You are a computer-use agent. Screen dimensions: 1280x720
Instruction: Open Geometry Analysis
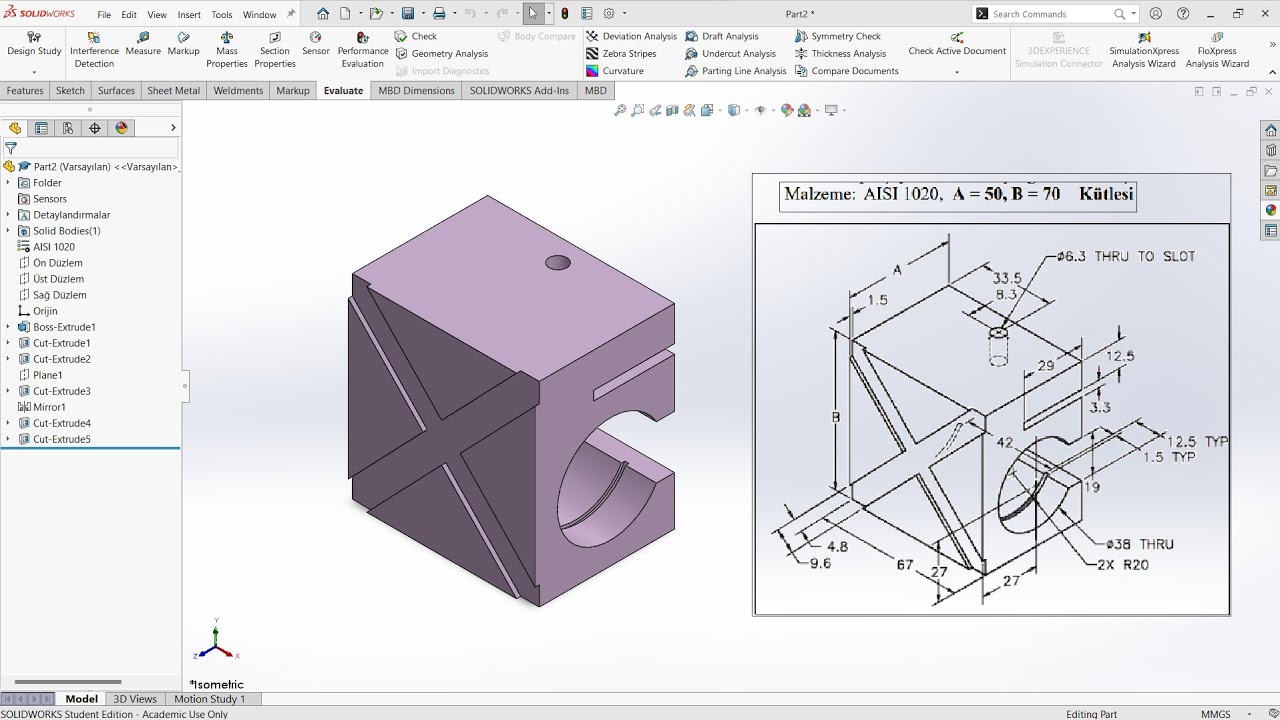[x=441, y=54]
